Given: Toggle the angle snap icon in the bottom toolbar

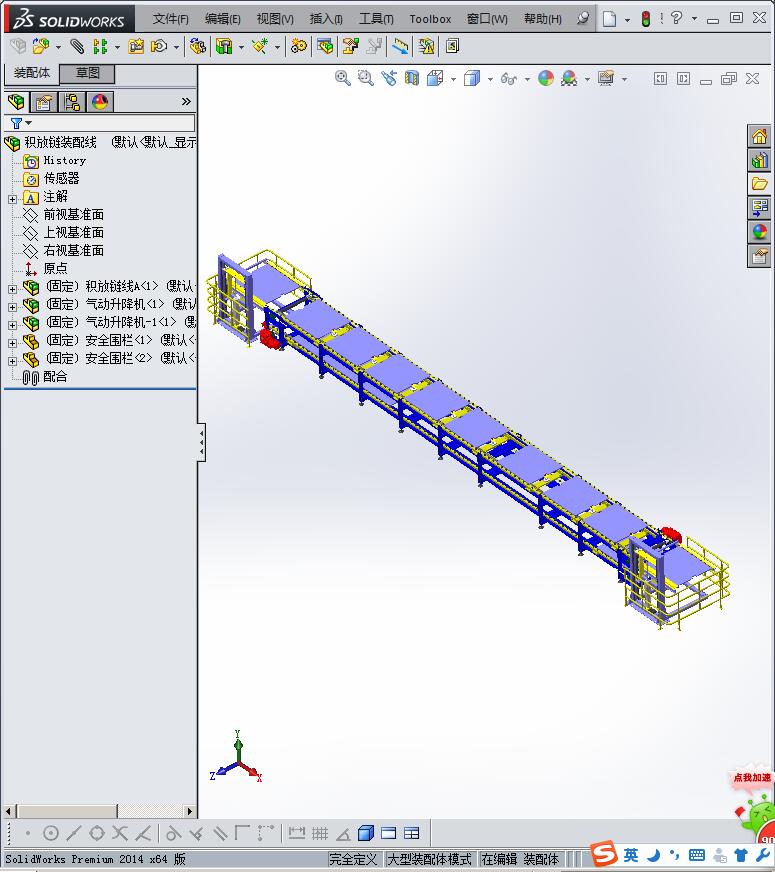Looking at the screenshot, I should (x=343, y=834).
